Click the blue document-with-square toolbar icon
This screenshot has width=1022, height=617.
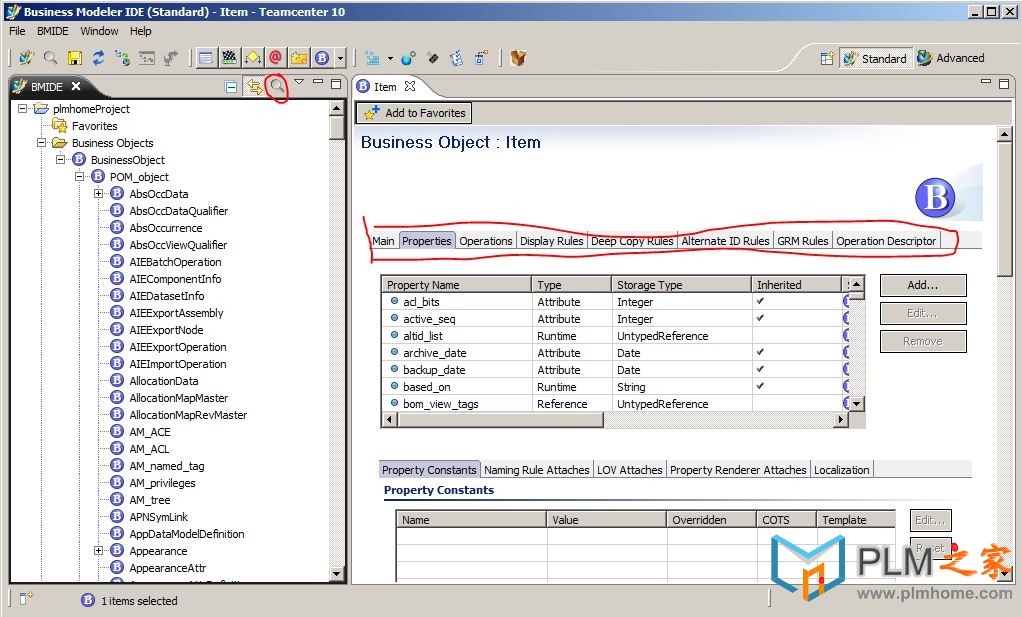tap(481, 58)
